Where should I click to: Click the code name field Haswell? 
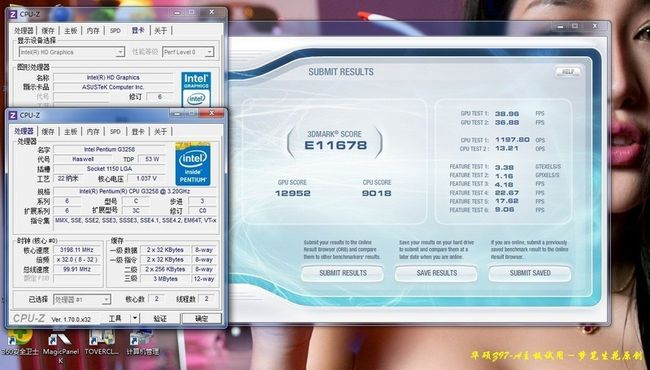click(82, 159)
